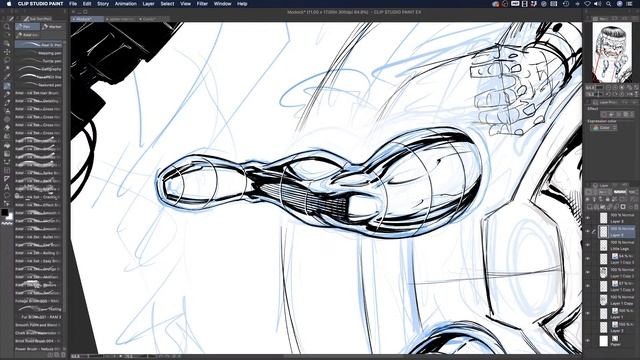This screenshot has height=360, width=640.
Task: Toggle visibility of Layer 1 Copy 2
Action: click(x=588, y=273)
